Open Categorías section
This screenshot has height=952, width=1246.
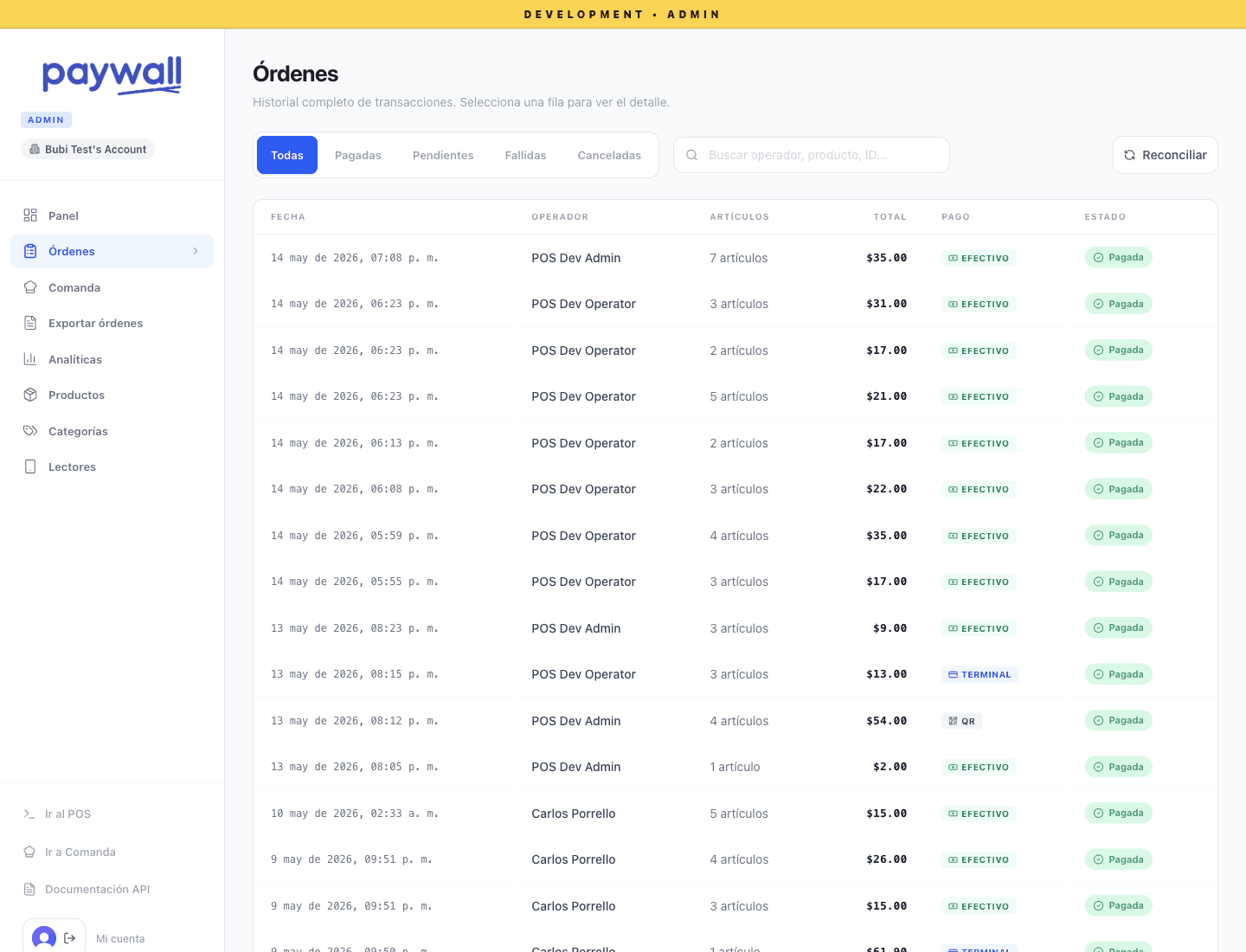pos(112,431)
